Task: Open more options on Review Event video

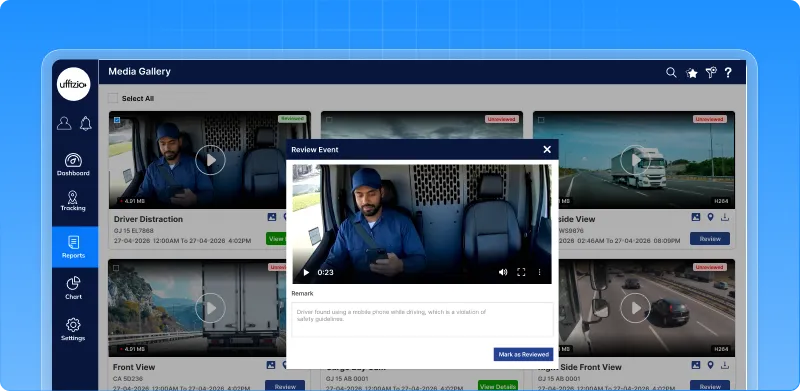Action: (539, 273)
